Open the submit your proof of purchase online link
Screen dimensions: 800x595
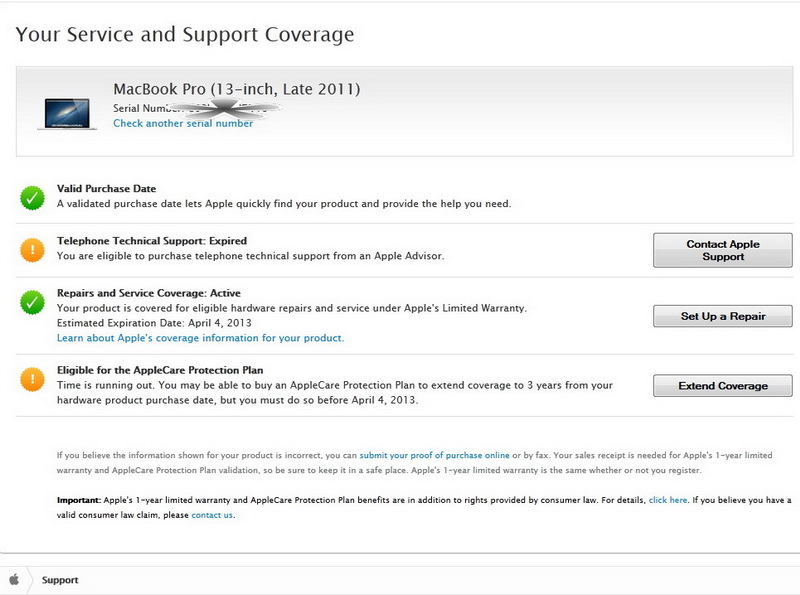434,455
